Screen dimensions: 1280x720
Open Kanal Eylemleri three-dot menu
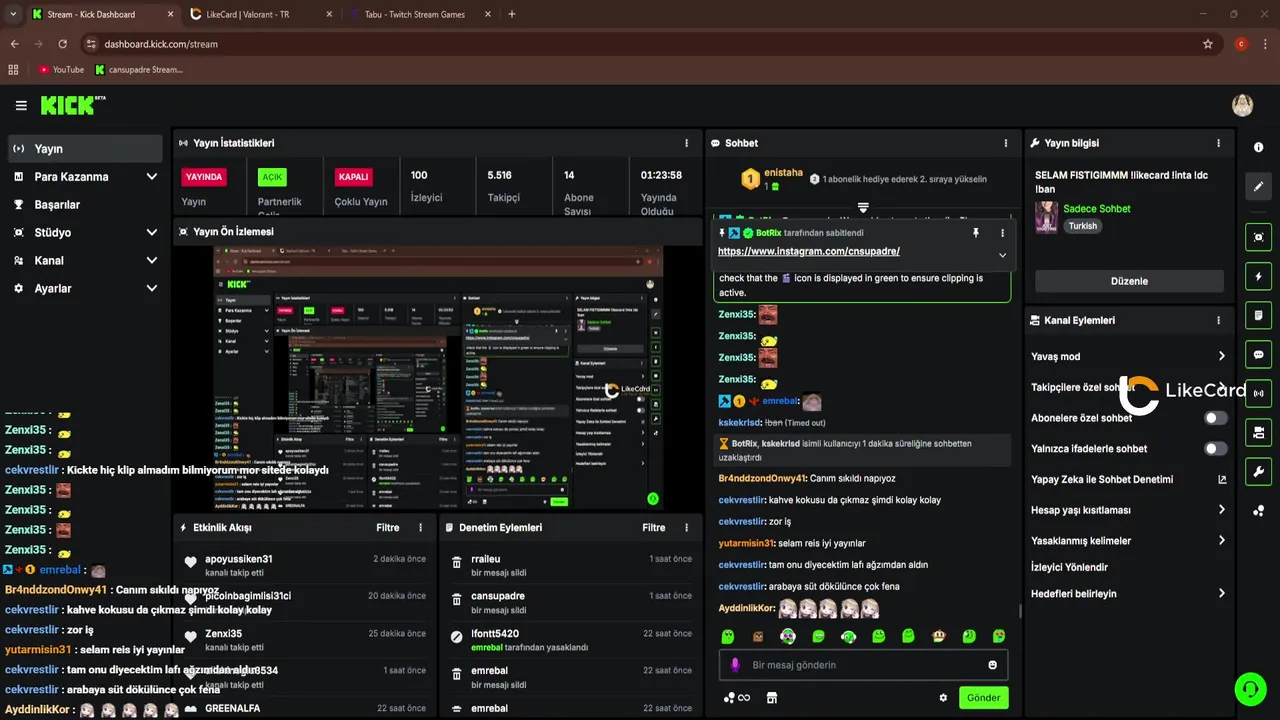pyautogui.click(x=1218, y=320)
